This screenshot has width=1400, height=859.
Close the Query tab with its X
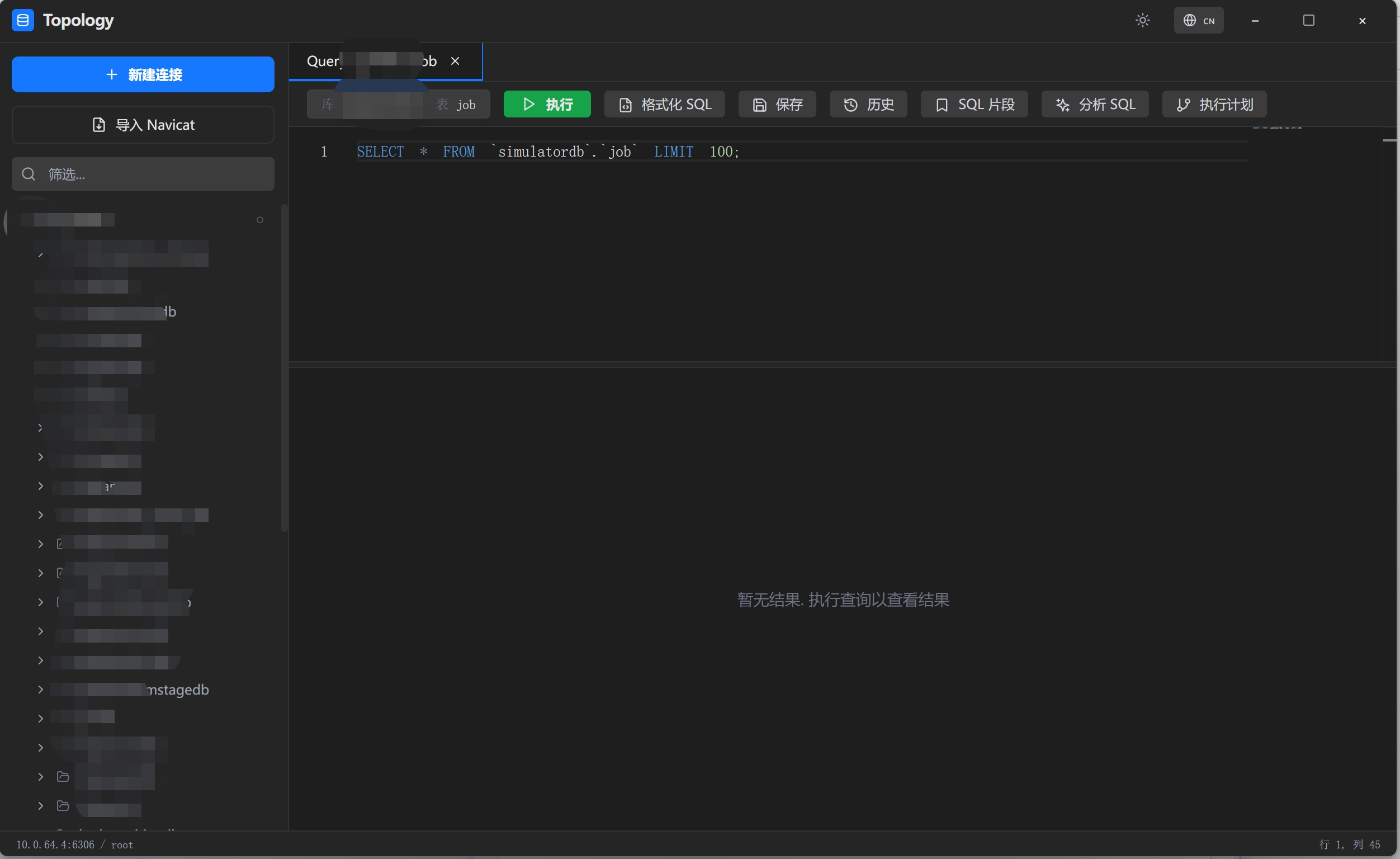coord(455,61)
